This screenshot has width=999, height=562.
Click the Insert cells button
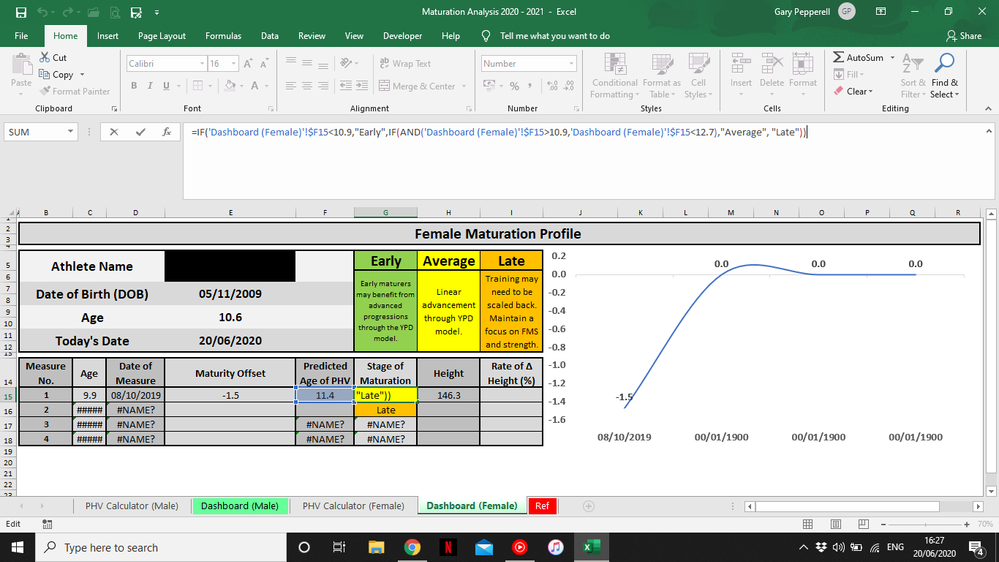(x=741, y=75)
